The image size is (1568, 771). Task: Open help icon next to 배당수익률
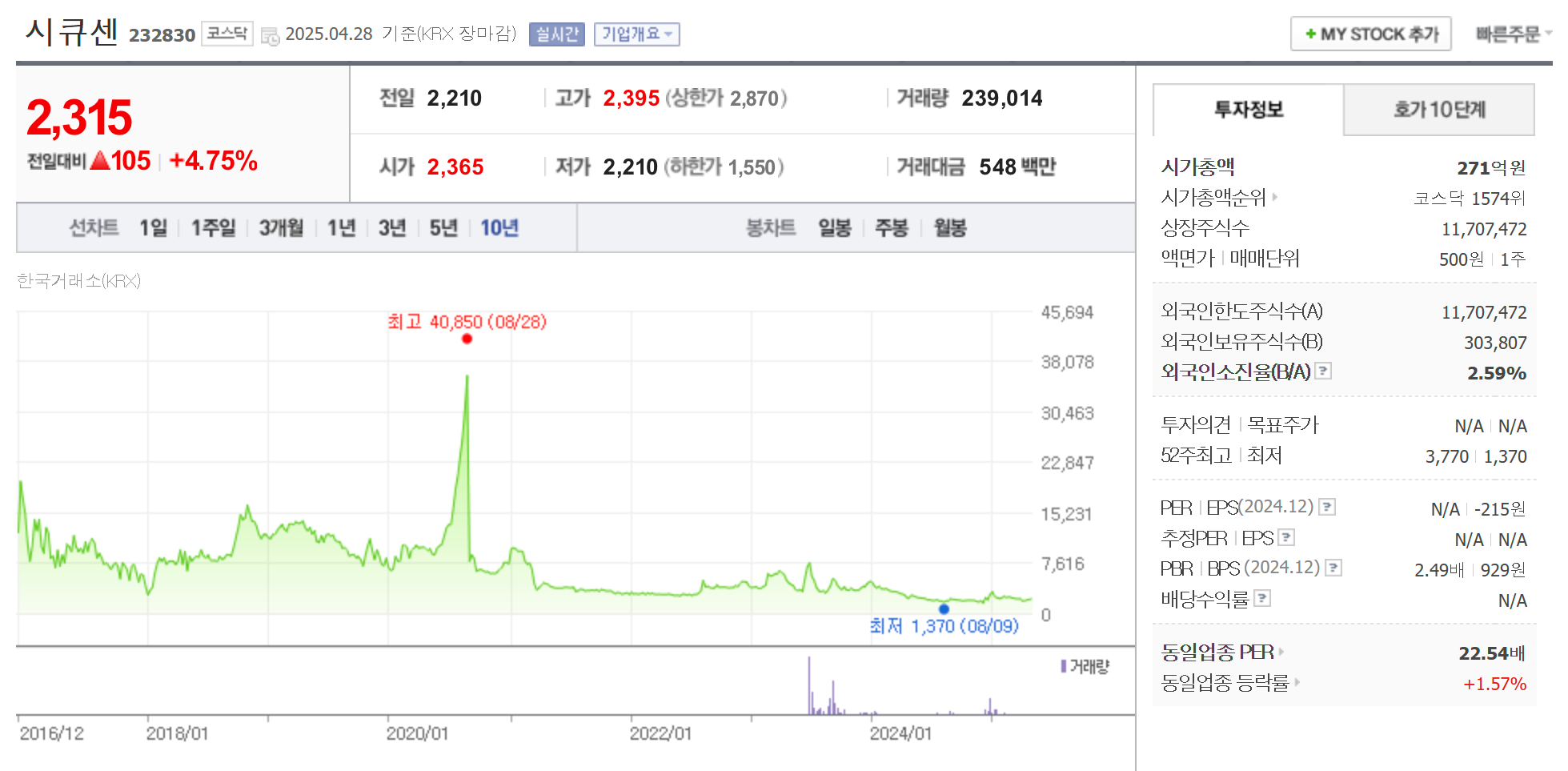[x=1262, y=598]
